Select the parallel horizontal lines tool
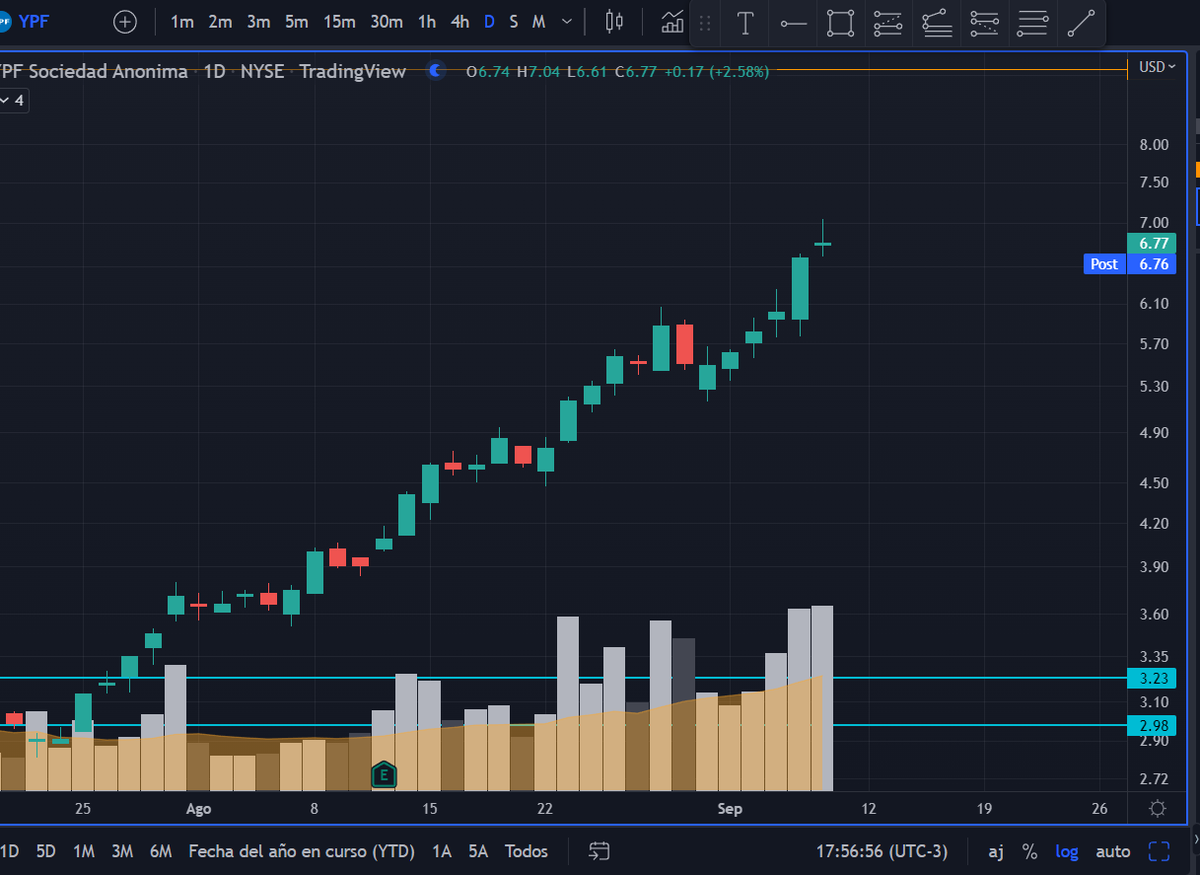The height and width of the screenshot is (875, 1200). pyautogui.click(x=1032, y=23)
